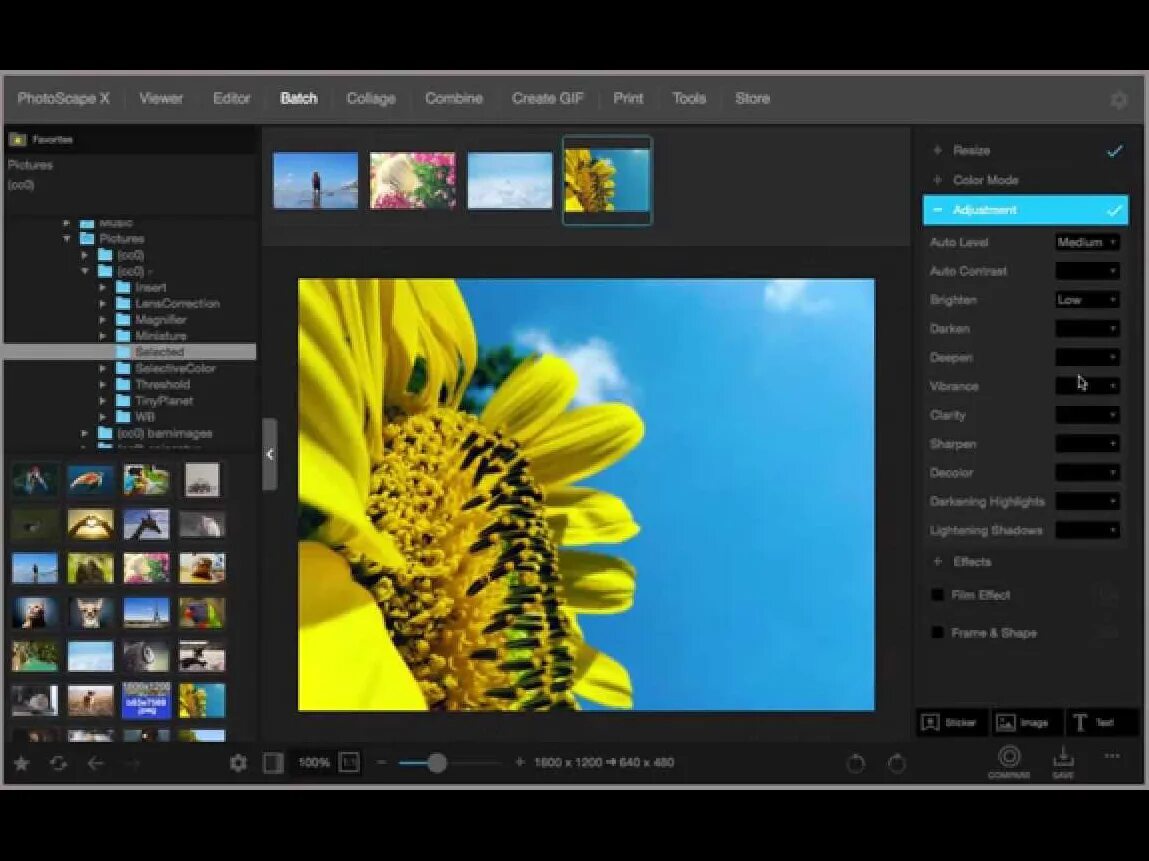The width and height of the screenshot is (1149, 861).
Task: Collapse the Pictures folder in tree
Action: [x=67, y=239]
